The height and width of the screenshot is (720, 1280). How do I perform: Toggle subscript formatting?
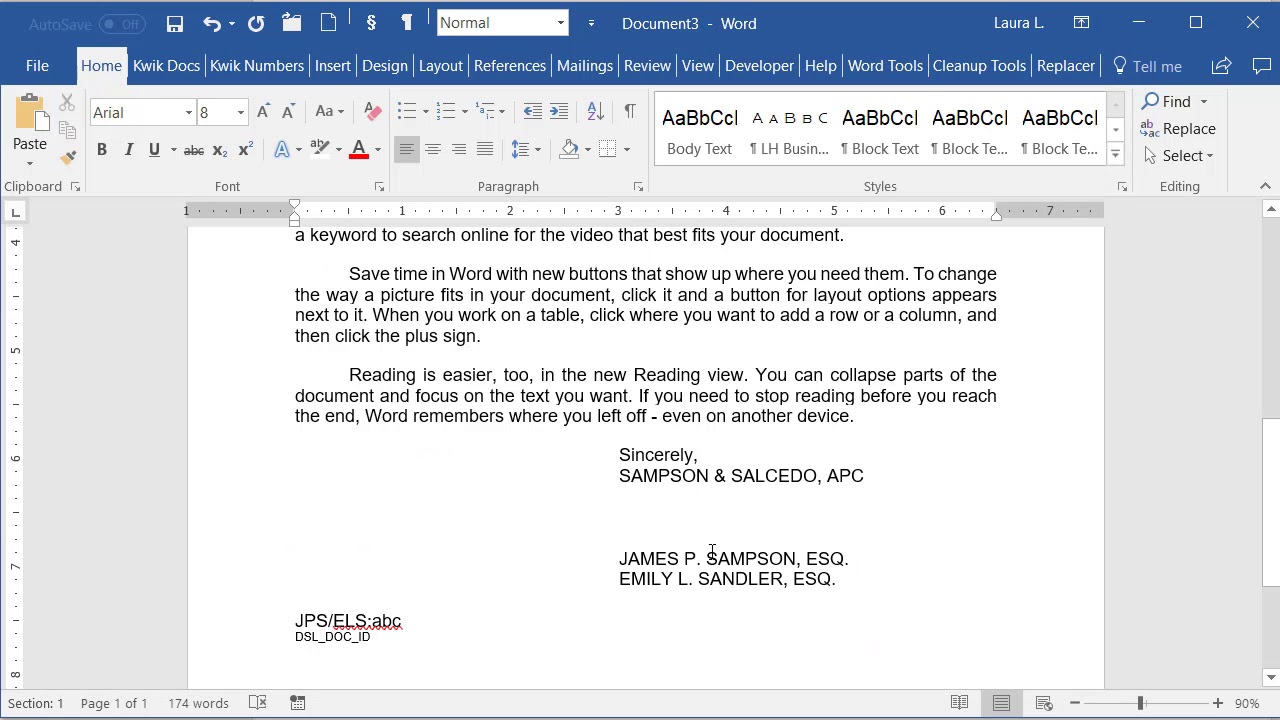click(220, 150)
